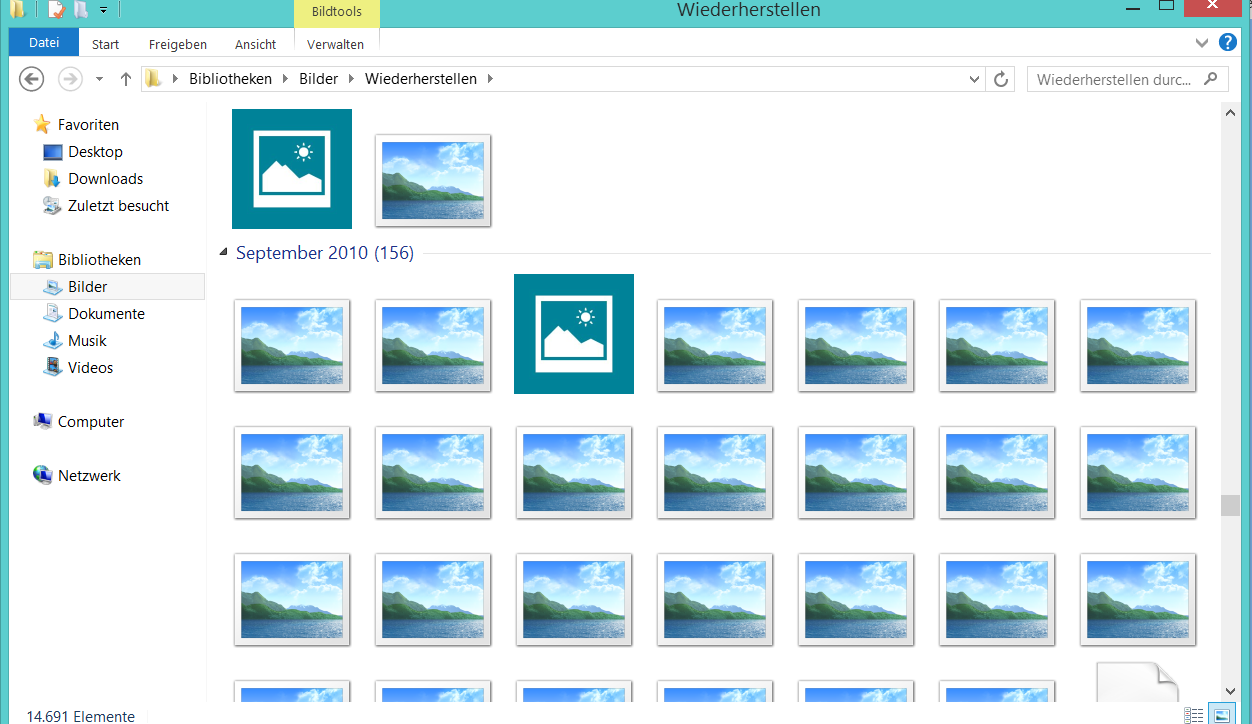The image size is (1252, 724).
Task: Maximize the Wiederherstellen window
Action: (1166, 7)
